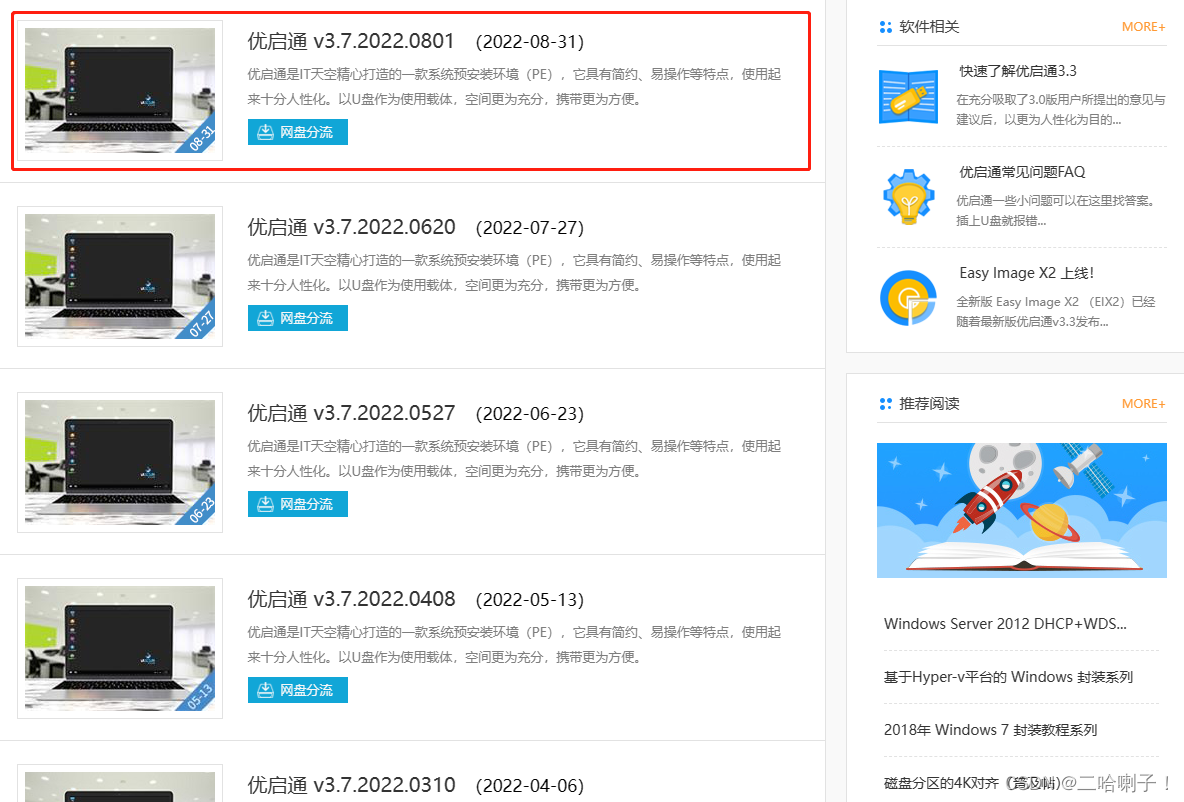1184x802 pixels.
Task: Open the 优启通 v3.7.2022.0310 title link
Action: tap(351, 785)
